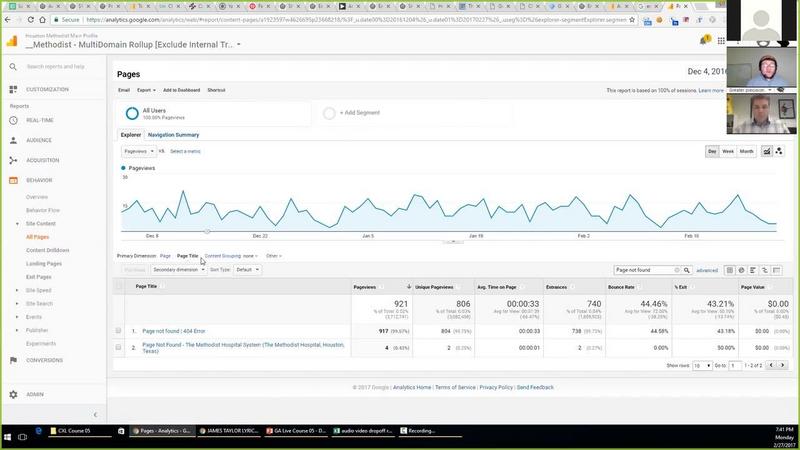The width and height of the screenshot is (800, 450).
Task: Open the Secondary dimension dropdown
Action: click(178, 270)
